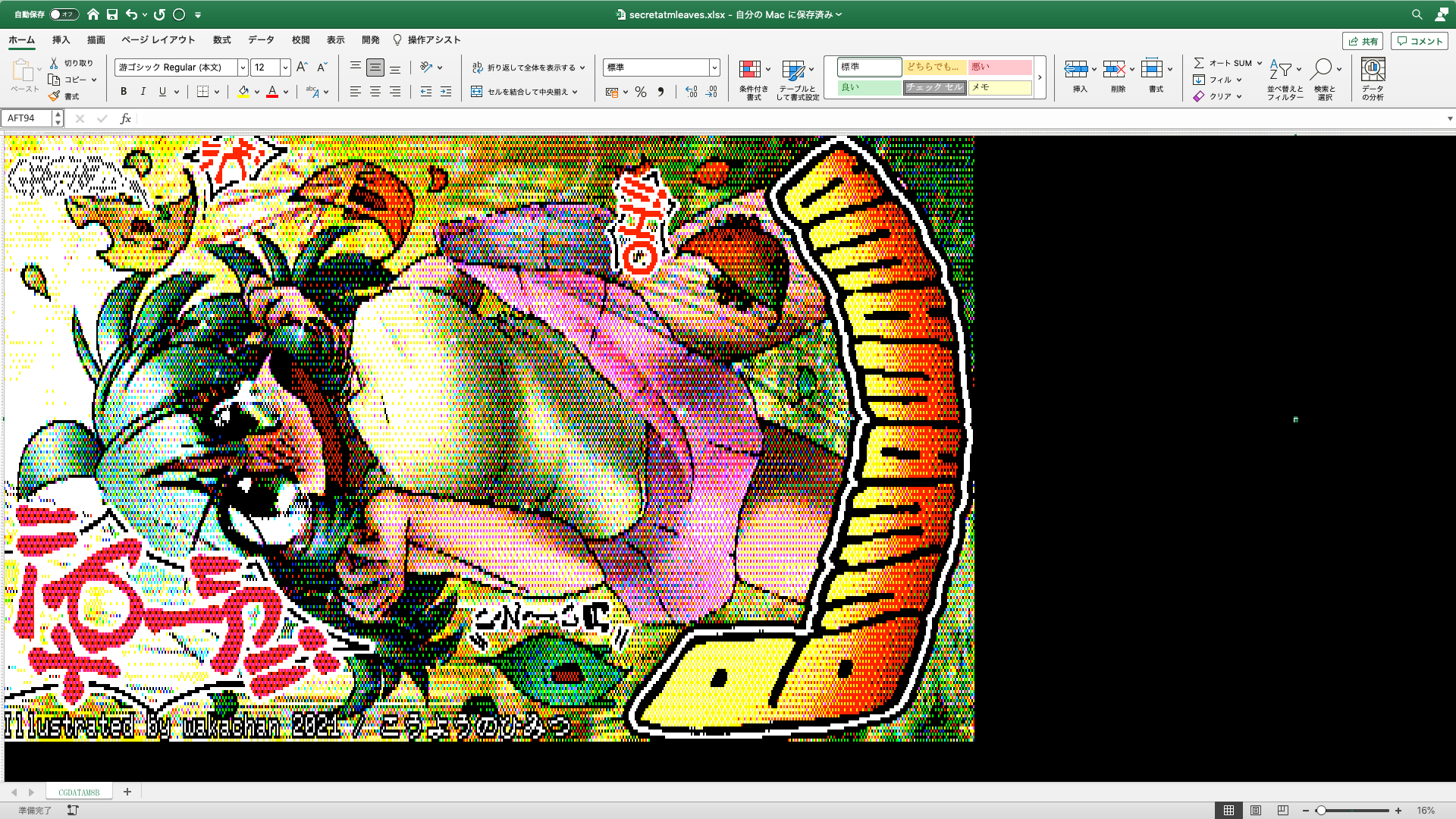Click the fill color bucket swatch

tap(243, 92)
